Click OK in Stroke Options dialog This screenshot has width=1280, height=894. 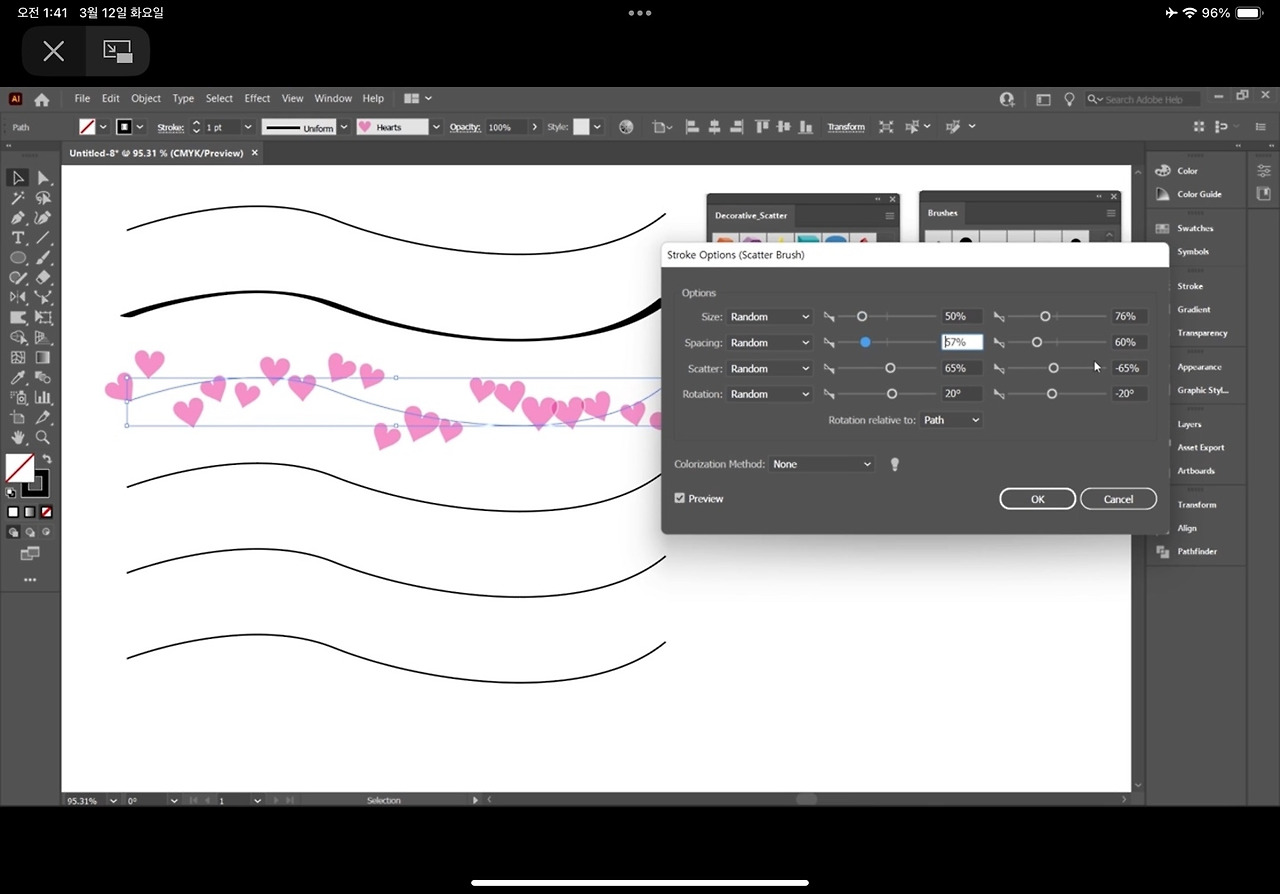click(x=1038, y=499)
